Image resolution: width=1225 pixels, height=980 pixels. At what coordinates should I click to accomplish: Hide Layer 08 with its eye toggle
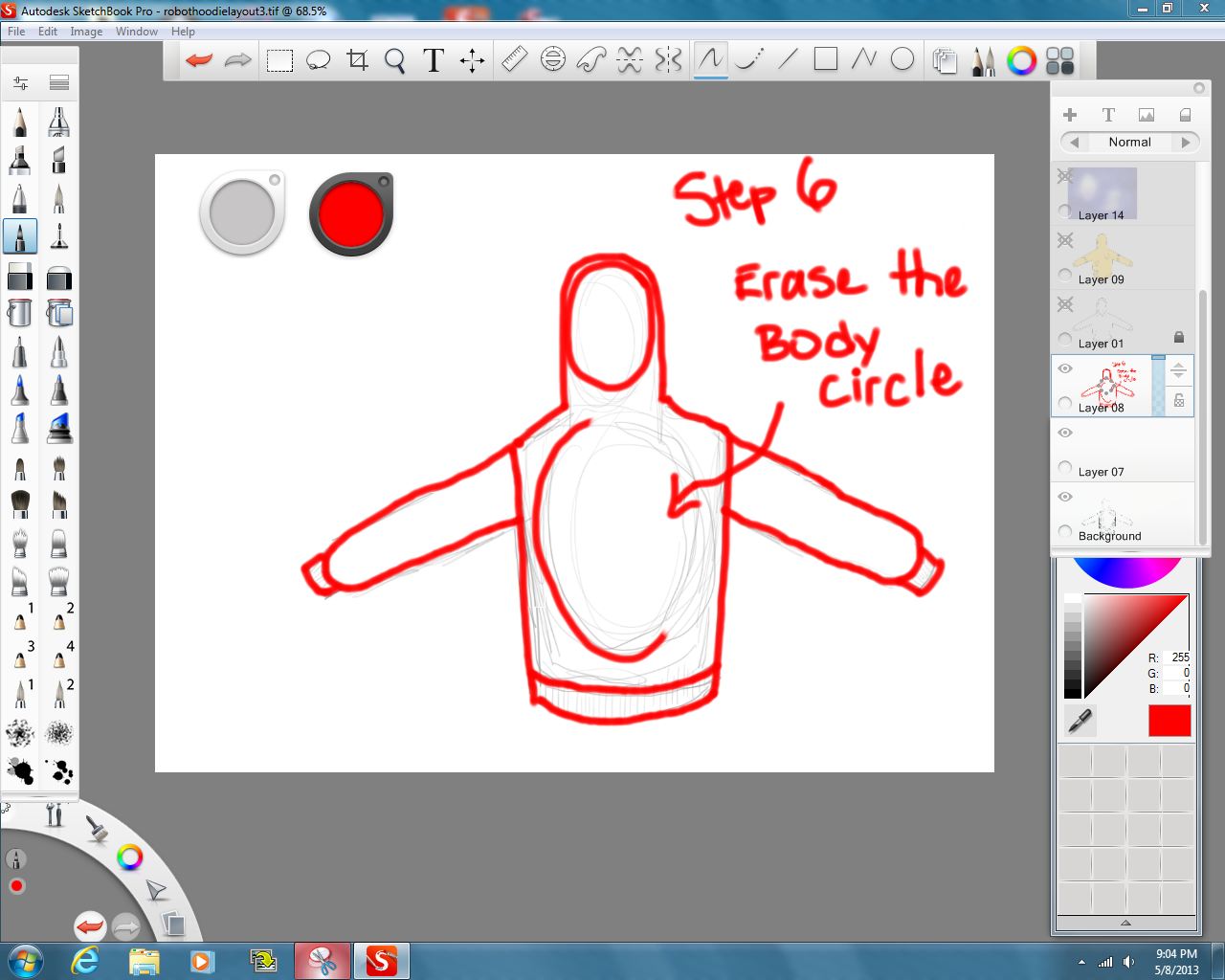[x=1064, y=367]
